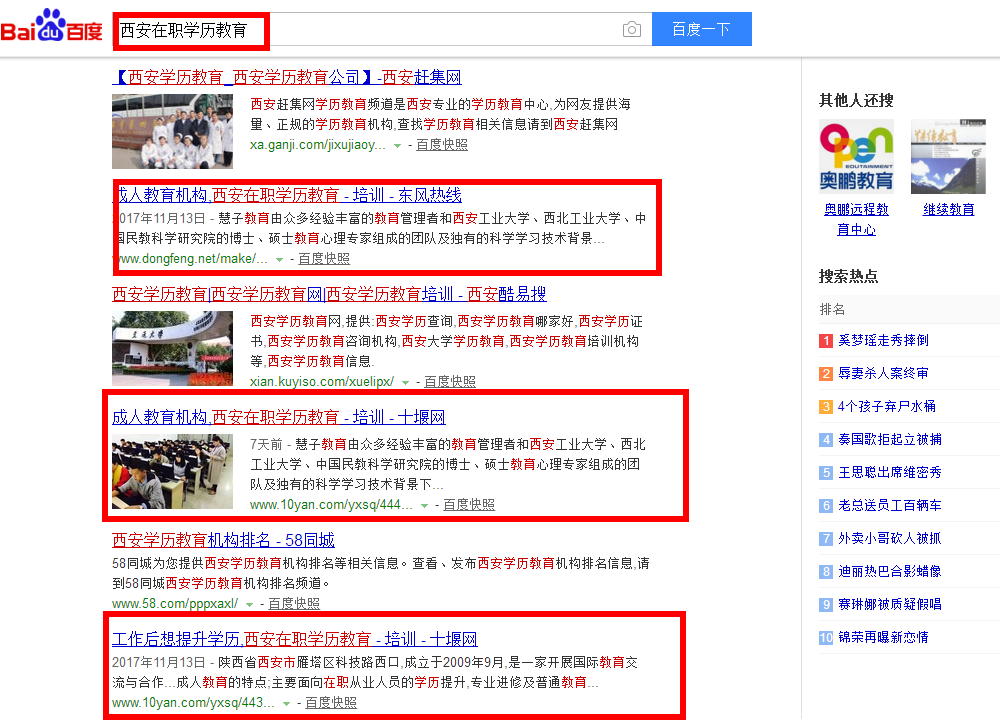Open the 工作后想提升学历 十堰网 result title

[295, 639]
